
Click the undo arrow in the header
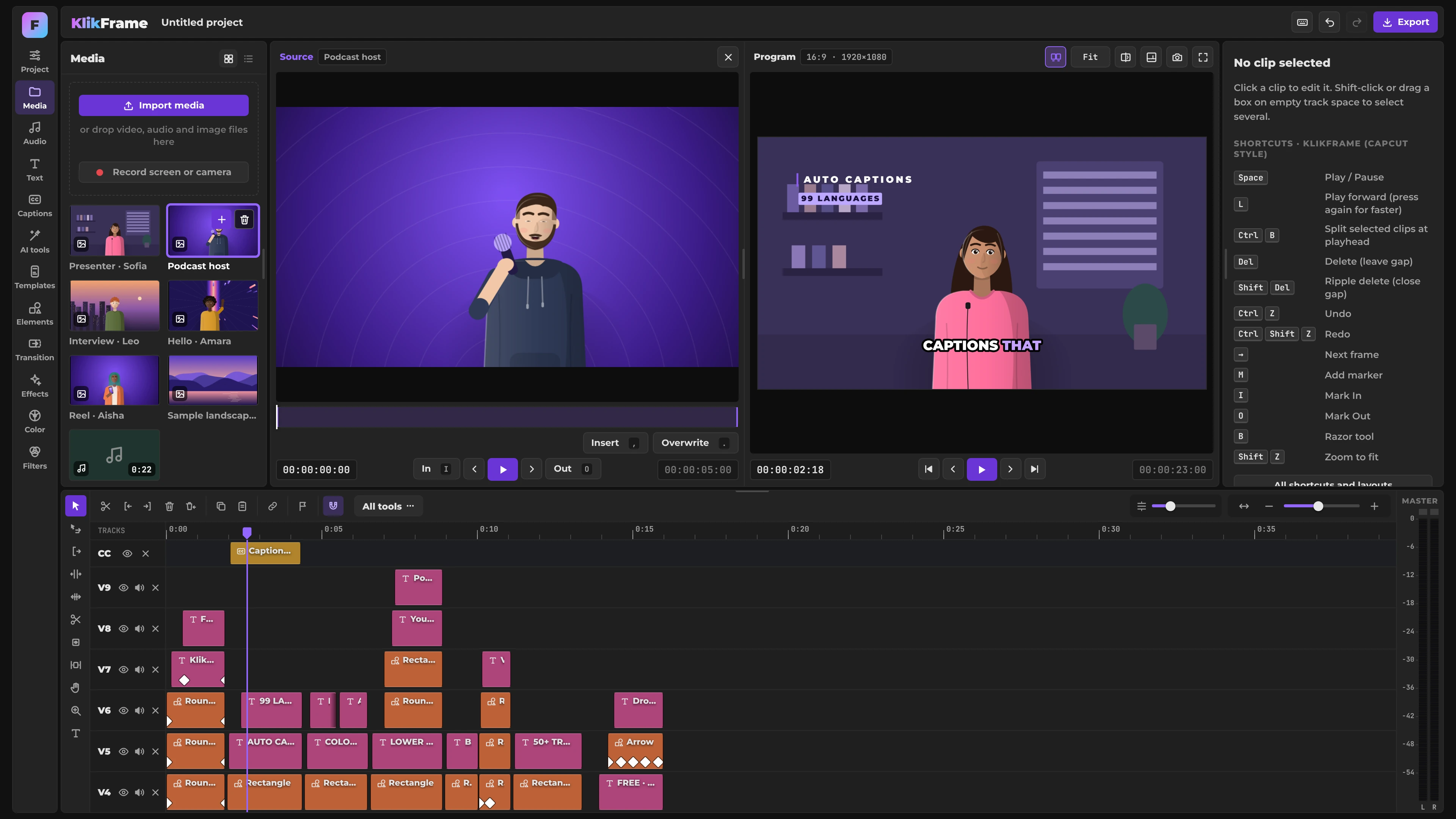pyautogui.click(x=1329, y=22)
